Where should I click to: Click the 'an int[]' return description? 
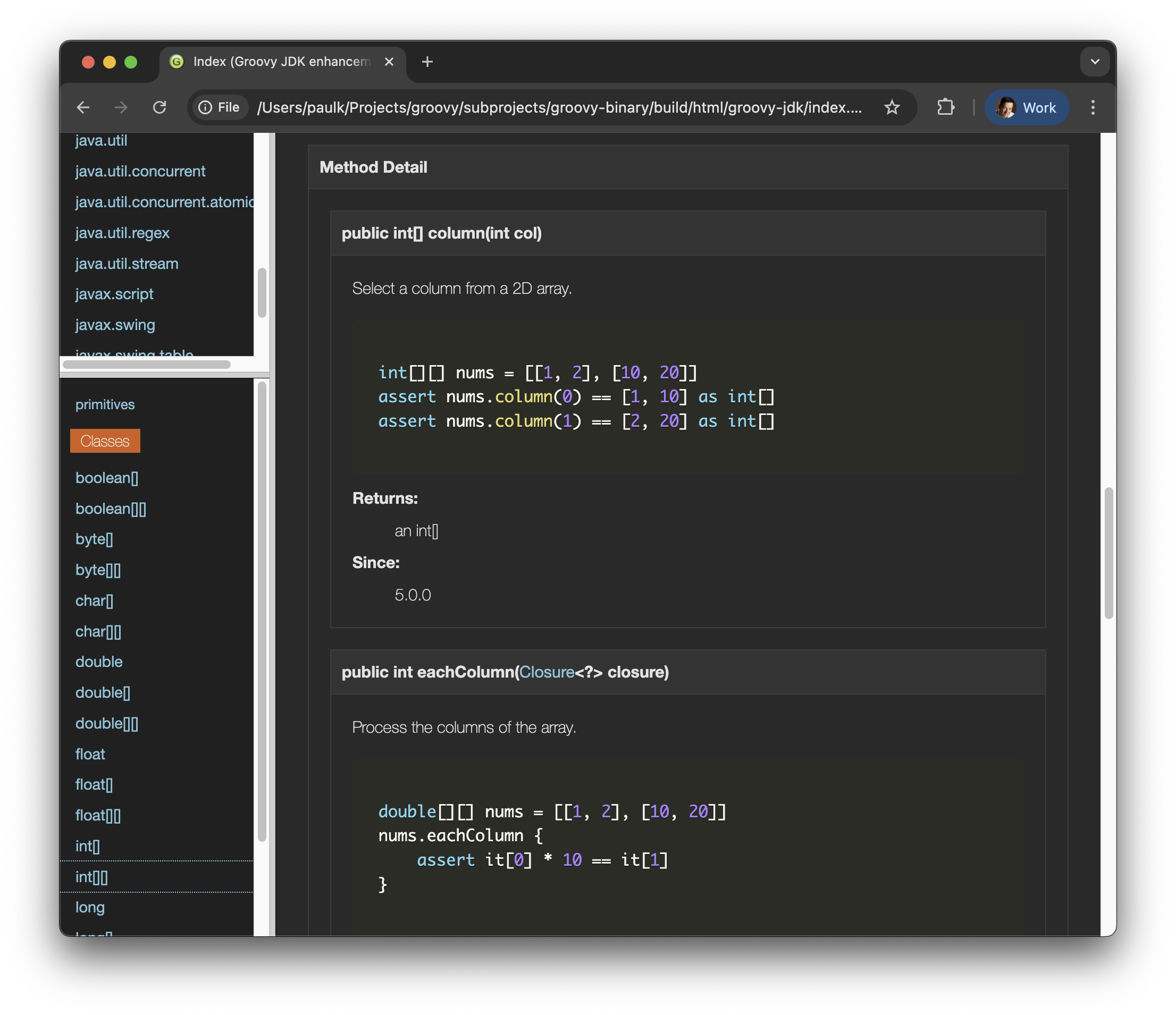coord(417,530)
